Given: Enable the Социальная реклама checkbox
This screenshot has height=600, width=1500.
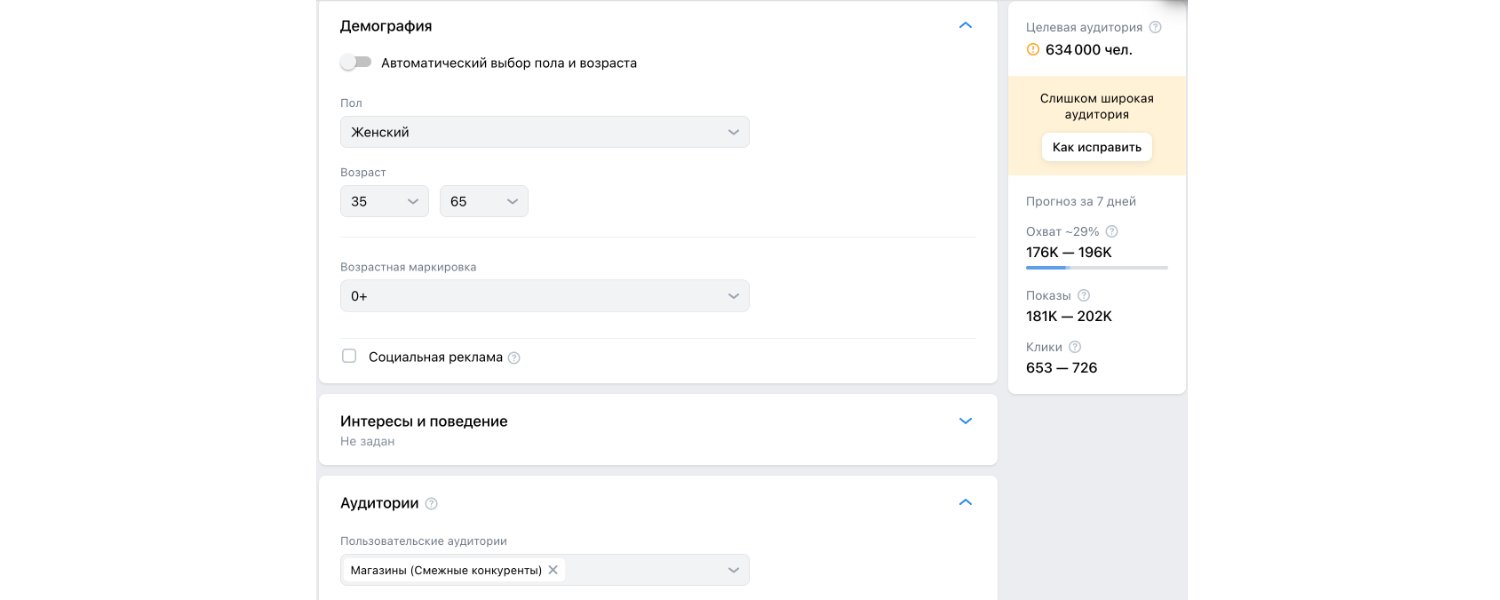Looking at the screenshot, I should tap(349, 356).
